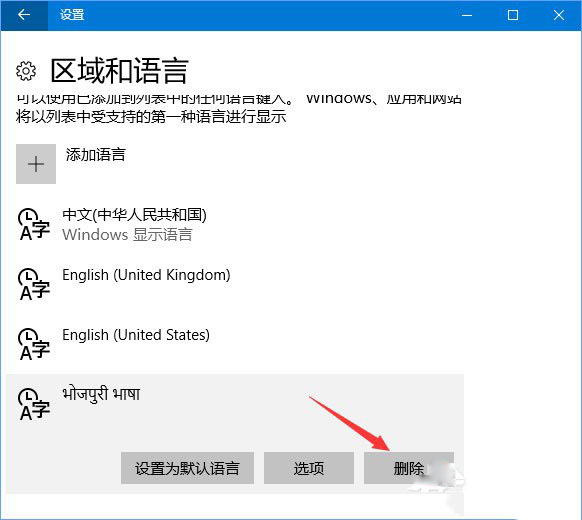Click the description line 将以列表中受支持的第一种语言进行显示
Viewport: 582px width, 520px height.
pyautogui.click(x=151, y=117)
